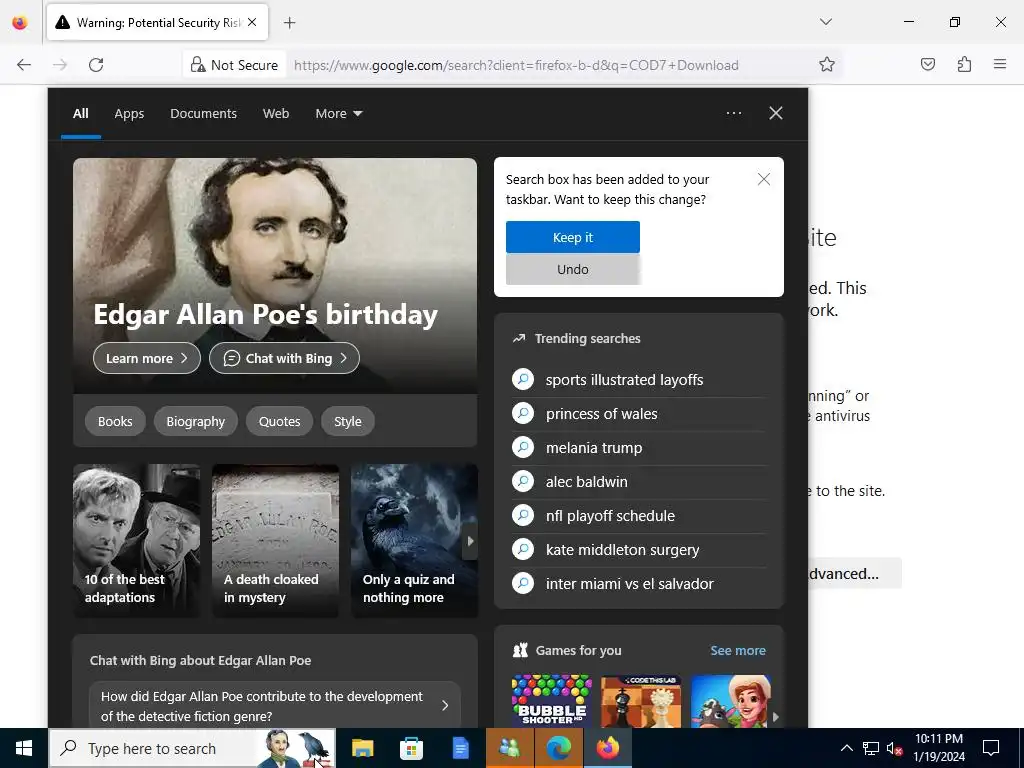
Task: Open the notification center icon
Action: 991,748
